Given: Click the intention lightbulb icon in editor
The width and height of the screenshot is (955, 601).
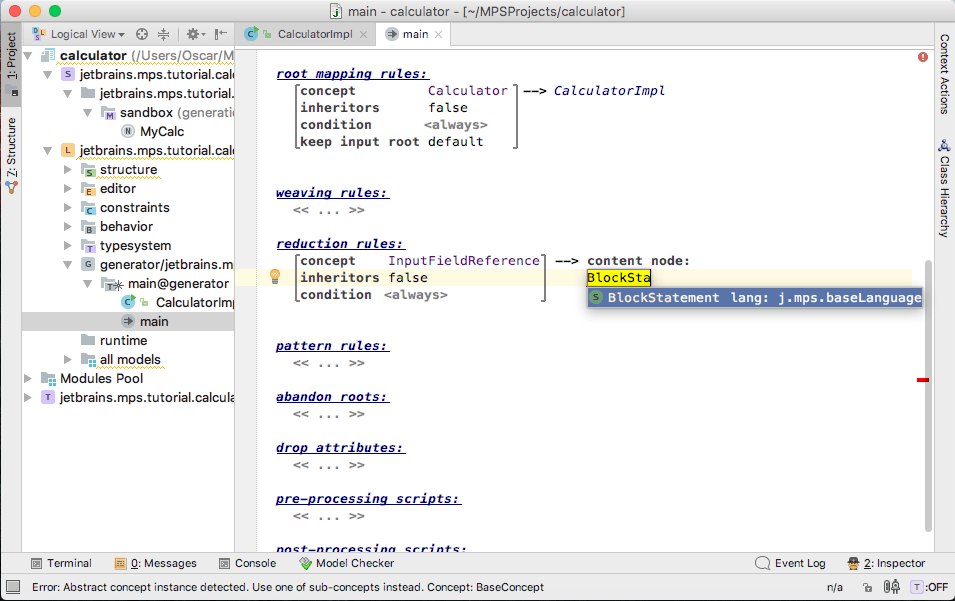Looking at the screenshot, I should click(x=273, y=277).
